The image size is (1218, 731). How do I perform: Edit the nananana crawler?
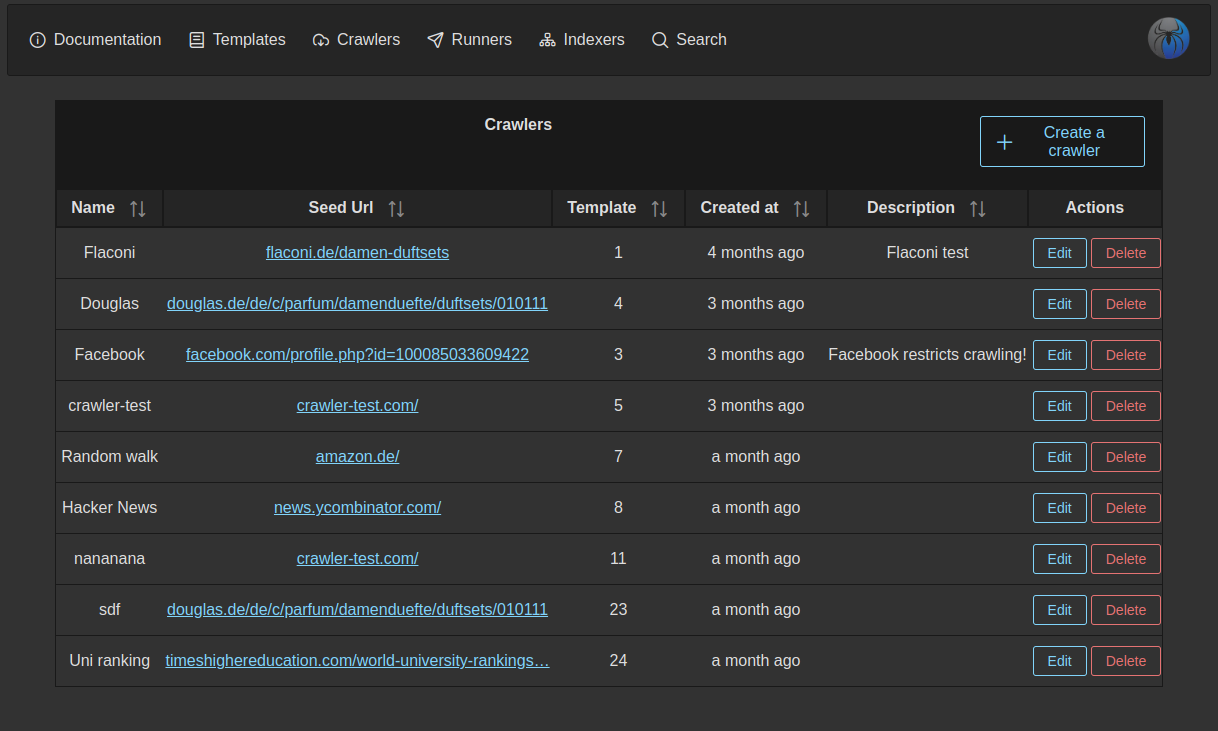pyautogui.click(x=1060, y=559)
